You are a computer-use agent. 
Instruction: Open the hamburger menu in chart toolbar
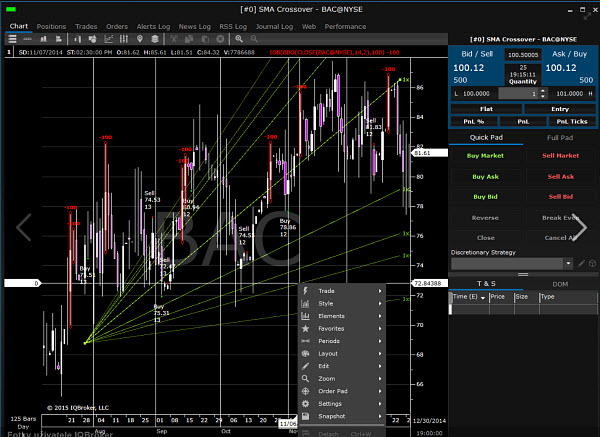pos(12,39)
